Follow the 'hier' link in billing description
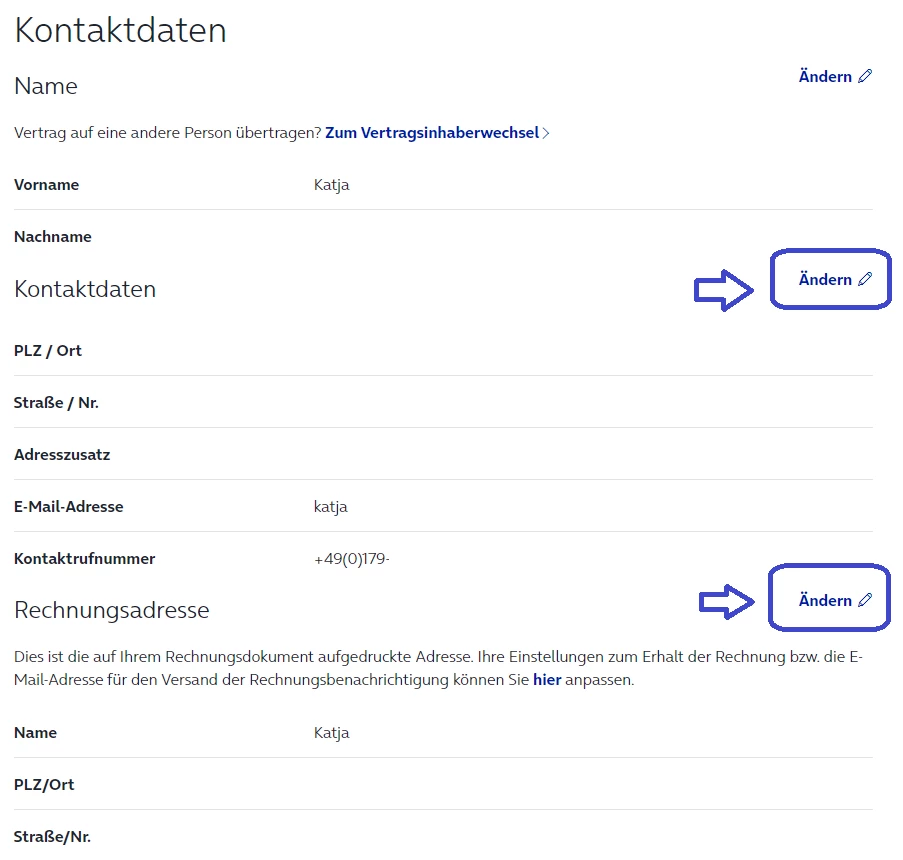 547,680
